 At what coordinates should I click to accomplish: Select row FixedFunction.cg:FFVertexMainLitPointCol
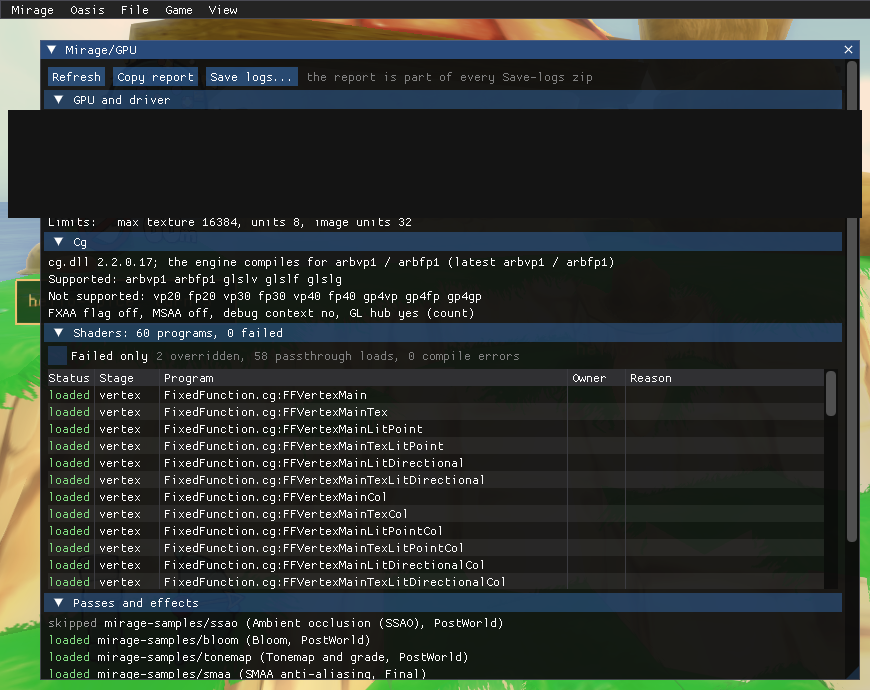click(x=436, y=531)
